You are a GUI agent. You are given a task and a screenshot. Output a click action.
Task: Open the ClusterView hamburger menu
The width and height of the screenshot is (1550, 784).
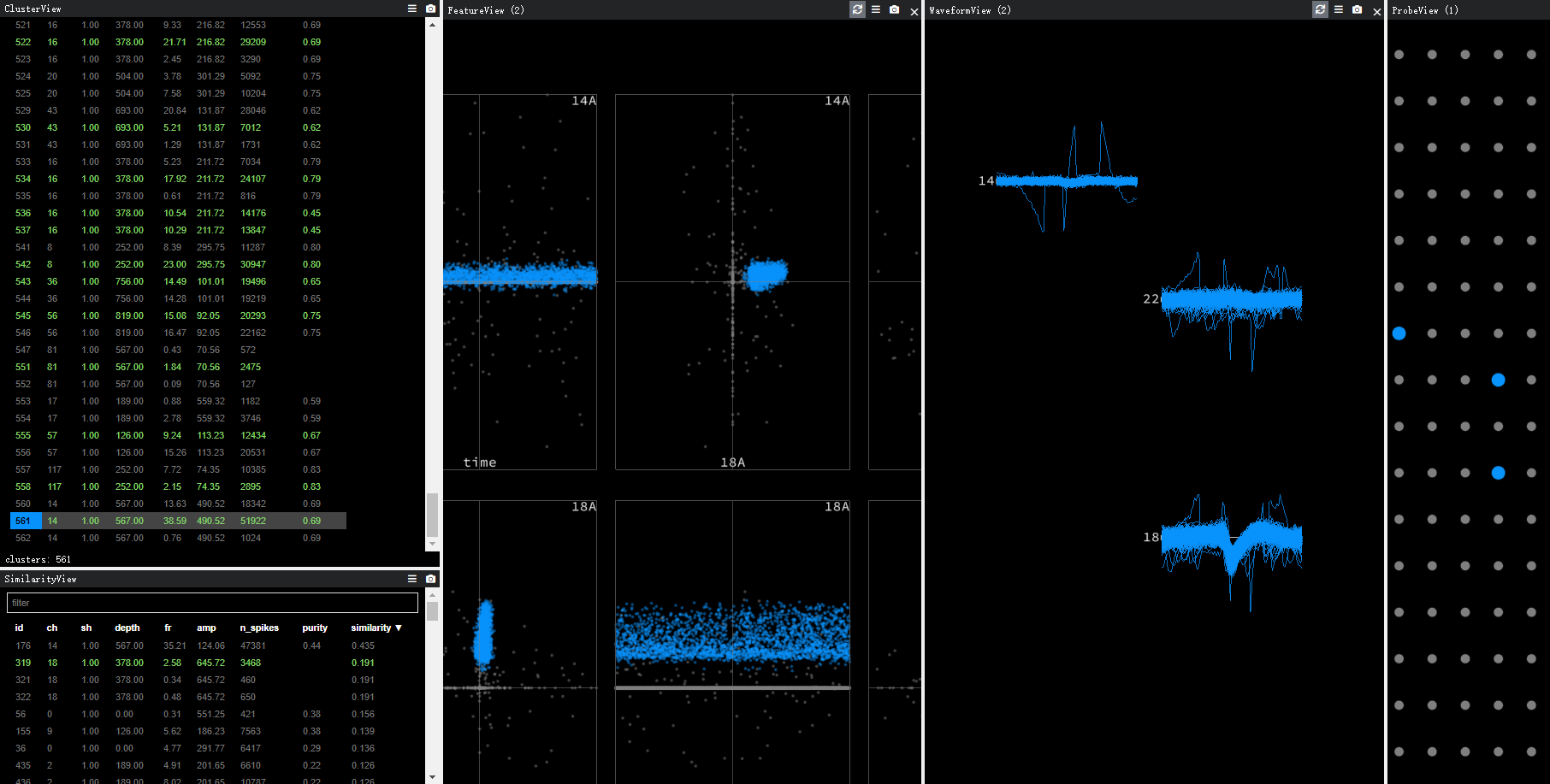tap(412, 9)
